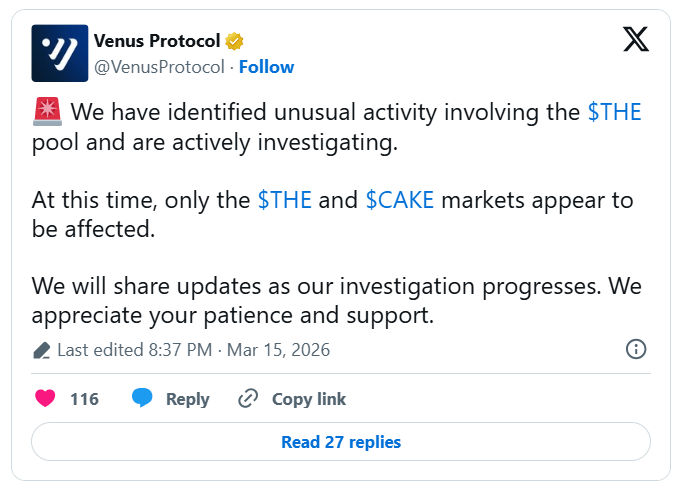
Task: Open the $CAKE cashtag link
Action: pyautogui.click(x=400, y=199)
